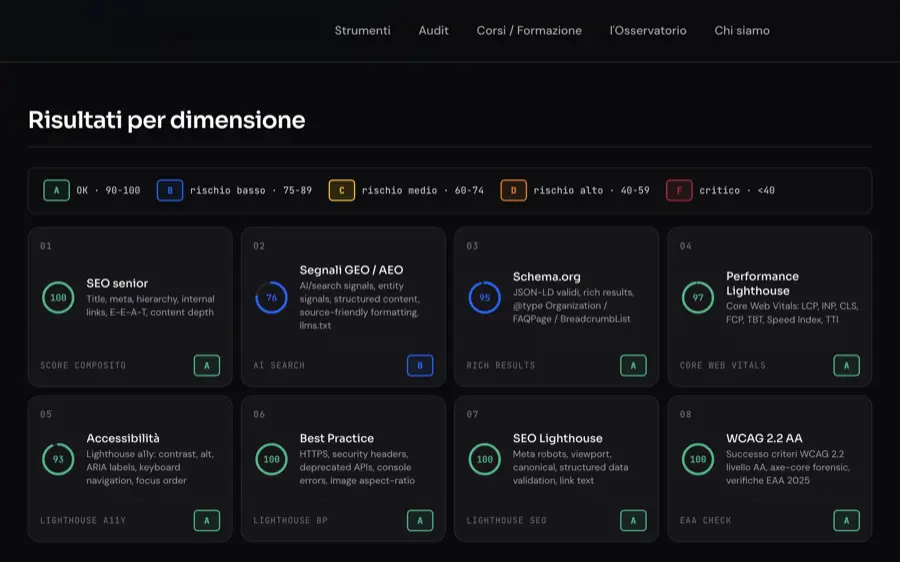
Task: Click the AI SEARCH label
Action: pos(279,365)
